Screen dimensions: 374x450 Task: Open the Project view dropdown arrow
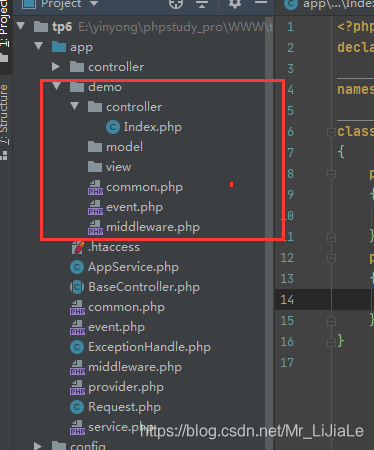[x=94, y=4]
